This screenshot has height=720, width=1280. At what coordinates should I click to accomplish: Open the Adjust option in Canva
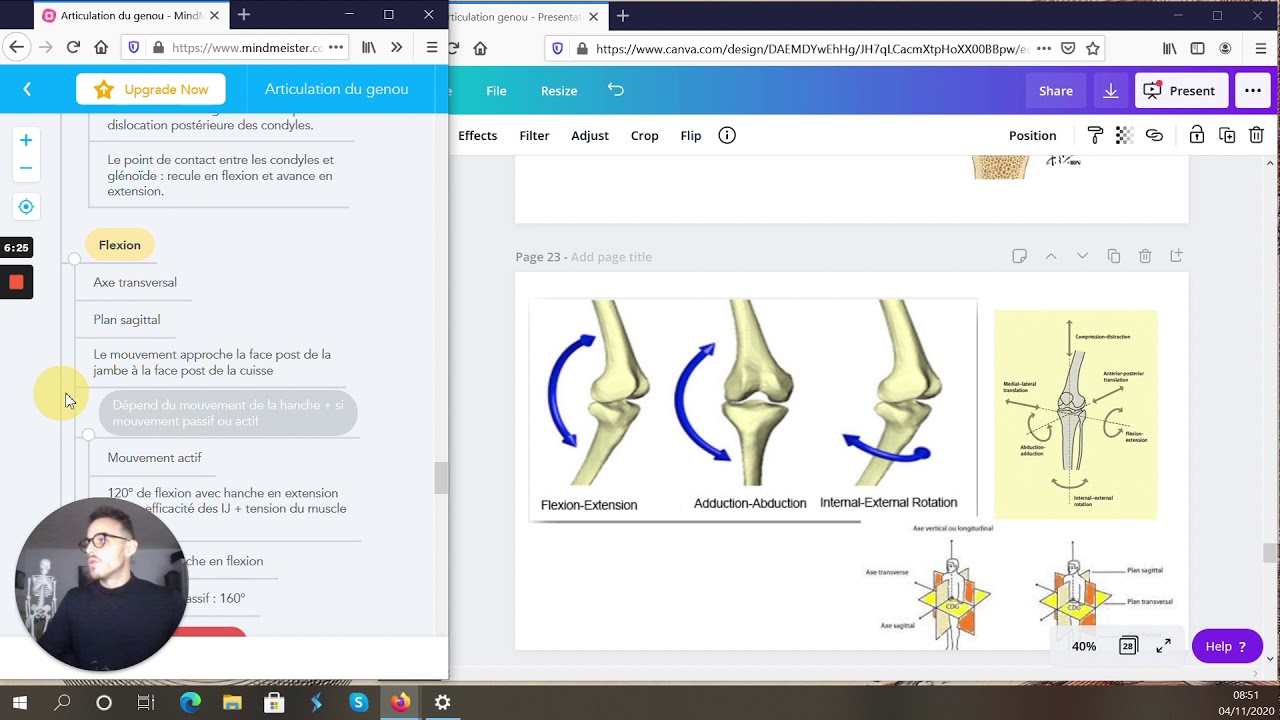pos(590,135)
